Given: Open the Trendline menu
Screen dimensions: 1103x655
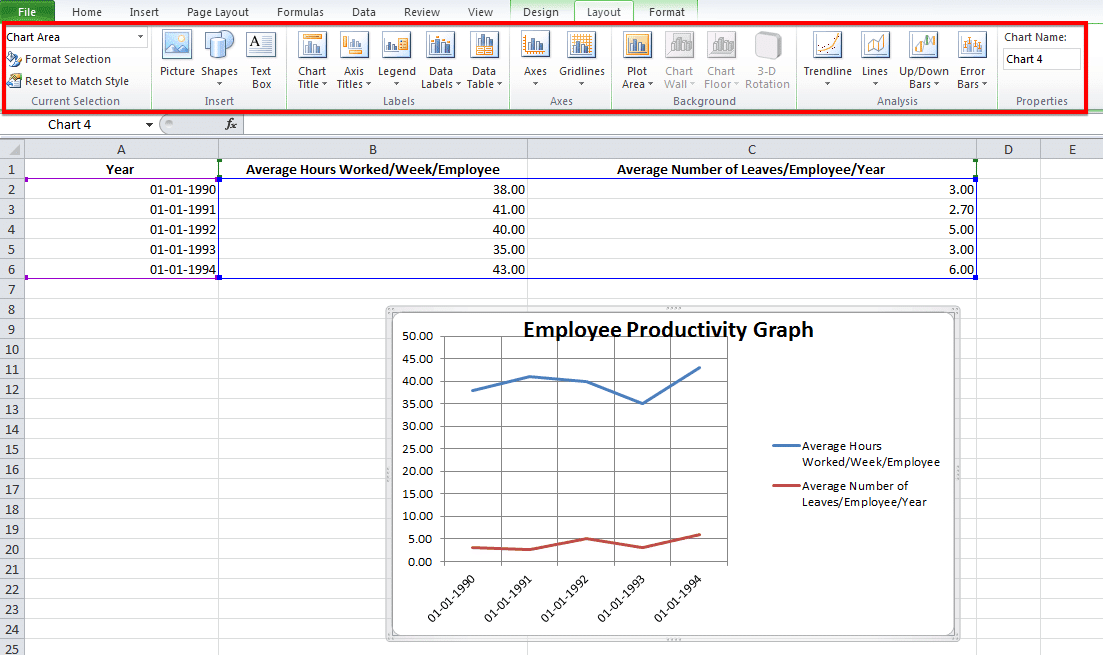Looking at the screenshot, I should 827,61.
